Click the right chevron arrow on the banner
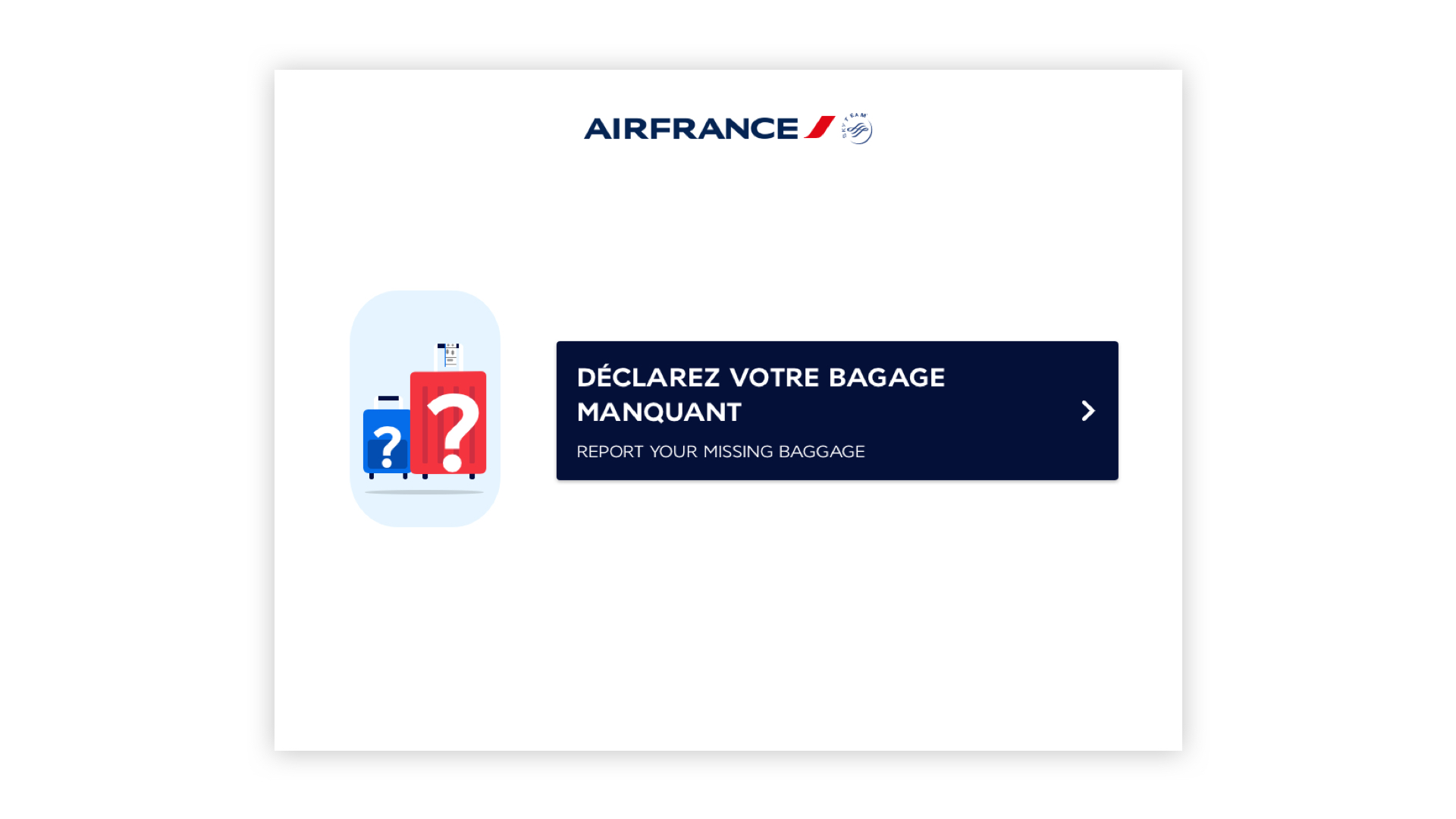1456x819 pixels. point(1088,411)
